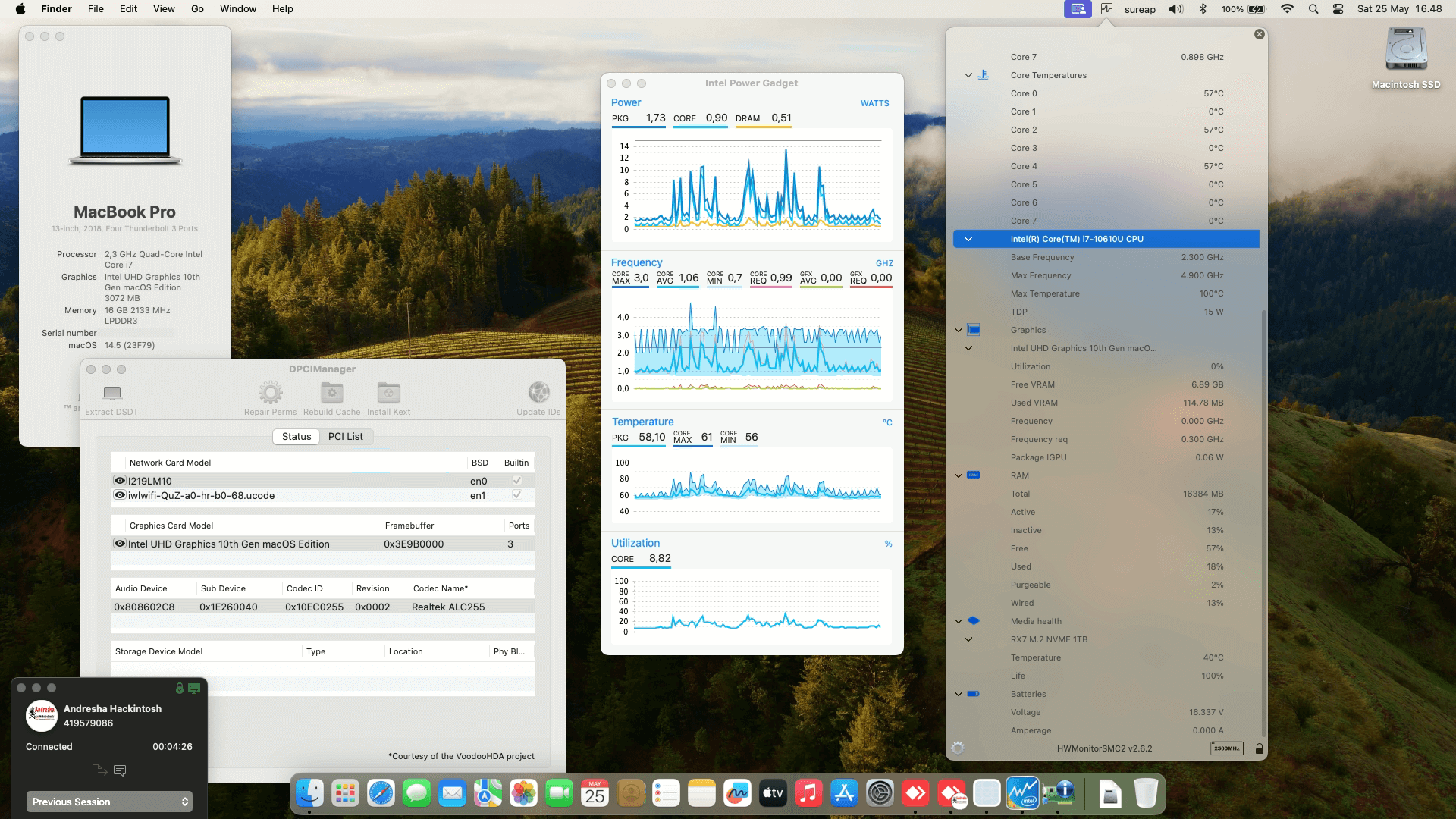Open Apple TV from the Dock
1456x819 pixels.
pyautogui.click(x=773, y=794)
